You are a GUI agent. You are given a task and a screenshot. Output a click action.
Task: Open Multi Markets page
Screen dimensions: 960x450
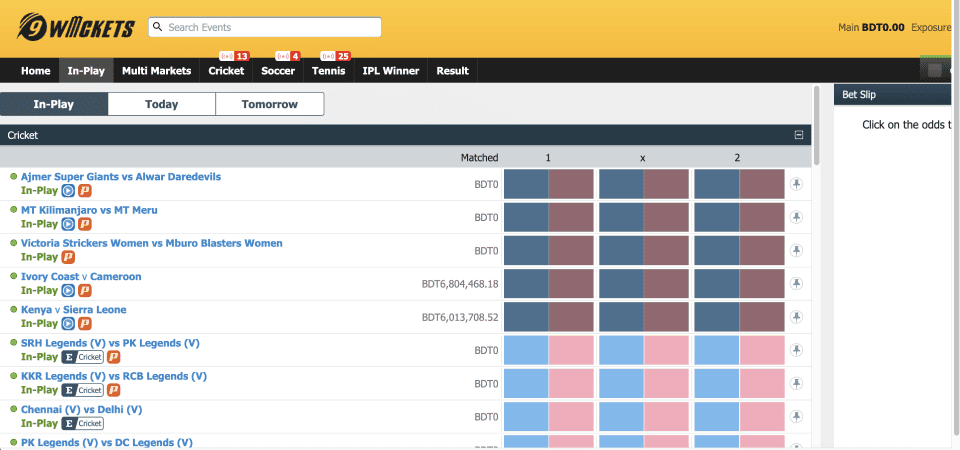tap(157, 71)
